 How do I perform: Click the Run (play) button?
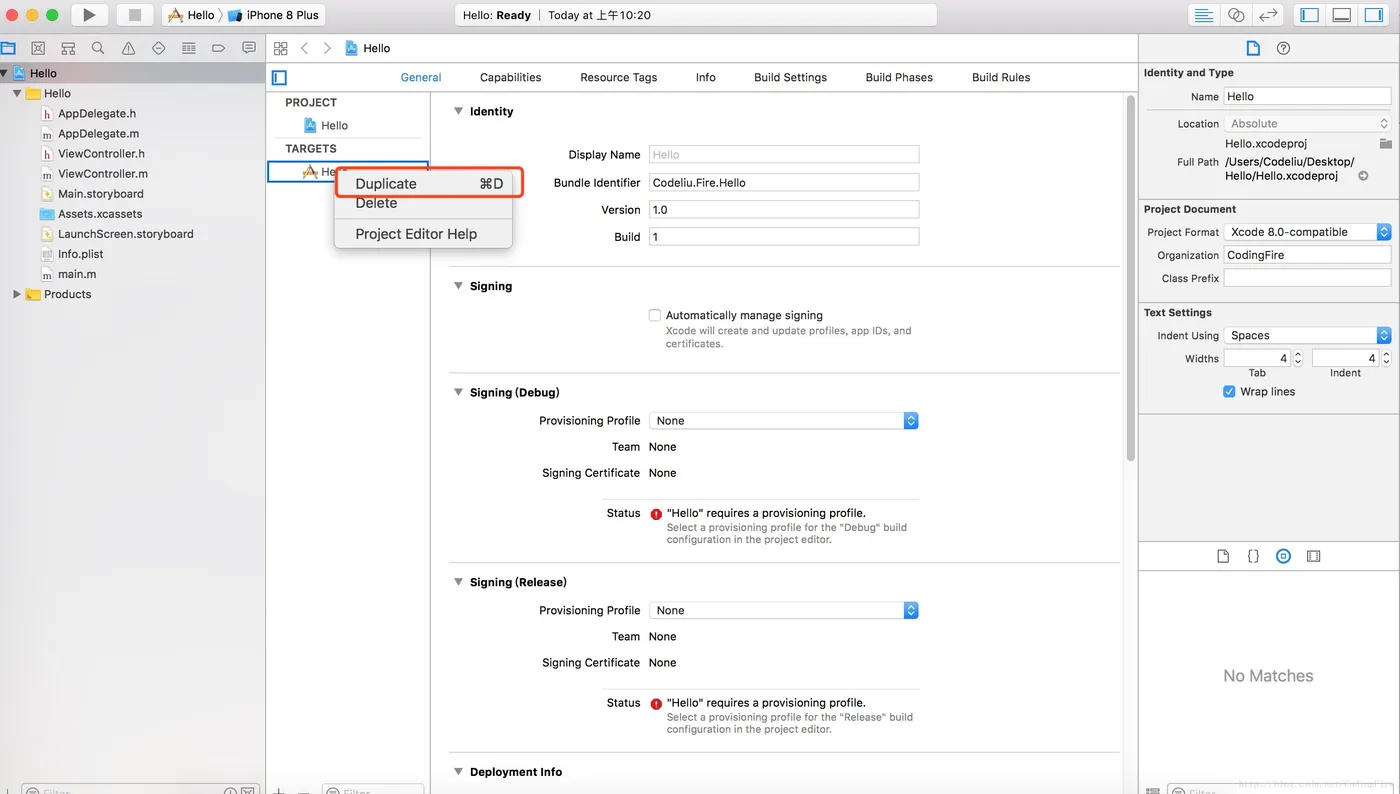coord(89,15)
